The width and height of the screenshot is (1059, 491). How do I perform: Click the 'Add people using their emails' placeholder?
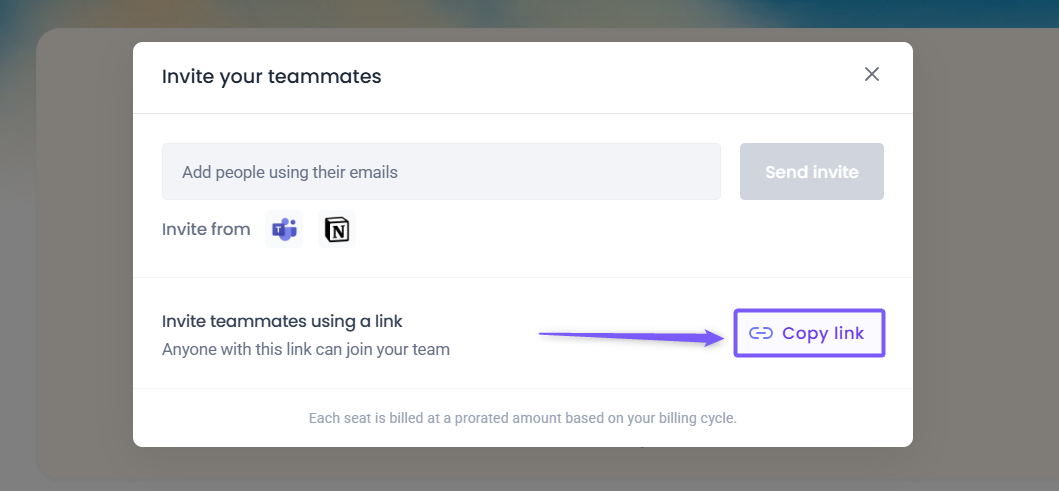tap(290, 172)
